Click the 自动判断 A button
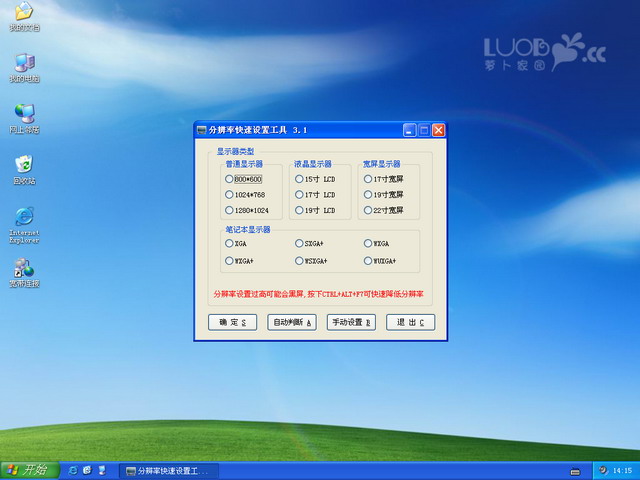Screen dimensions: 640x480 coord(292,322)
